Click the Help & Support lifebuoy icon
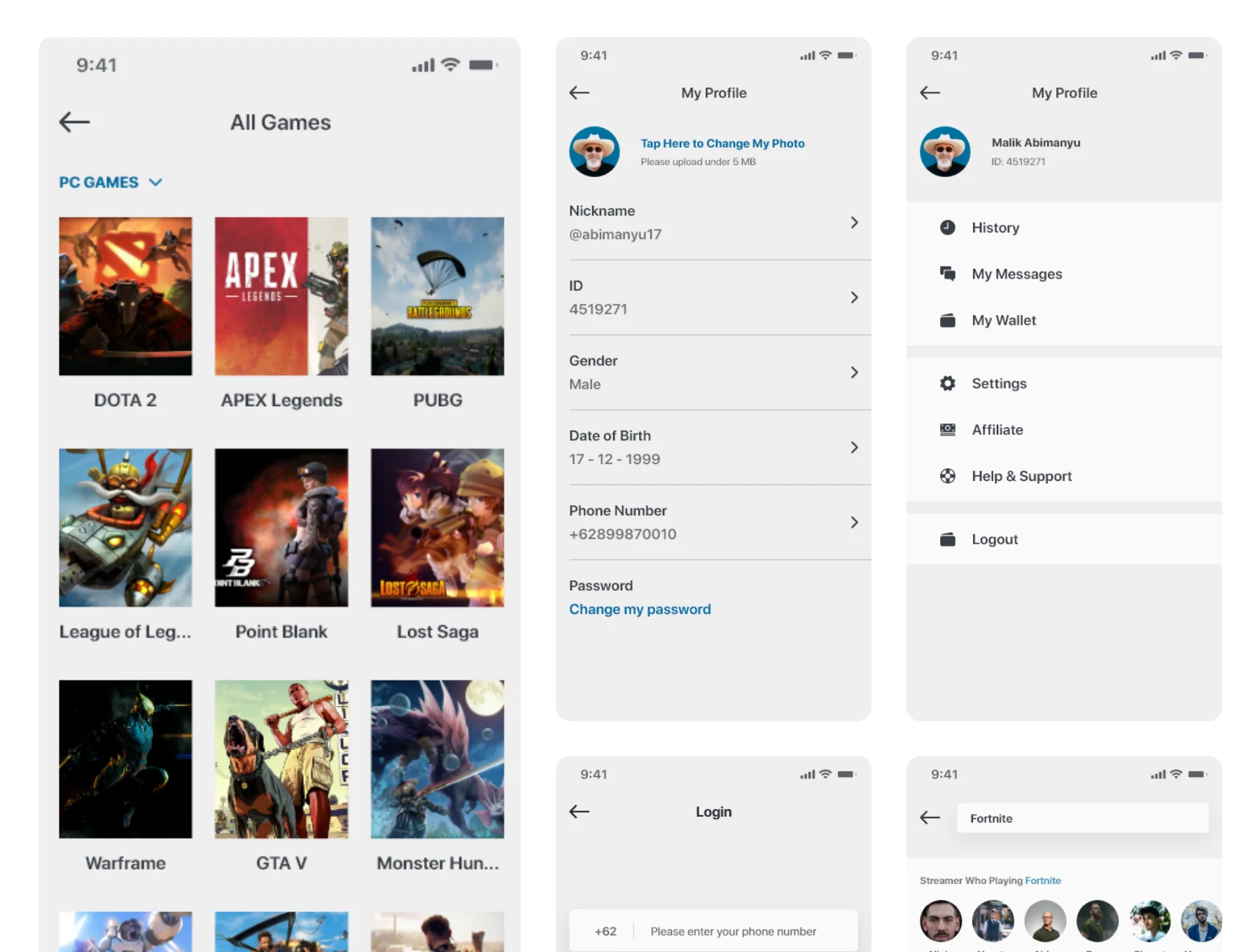This screenshot has width=1260, height=952. (948, 476)
